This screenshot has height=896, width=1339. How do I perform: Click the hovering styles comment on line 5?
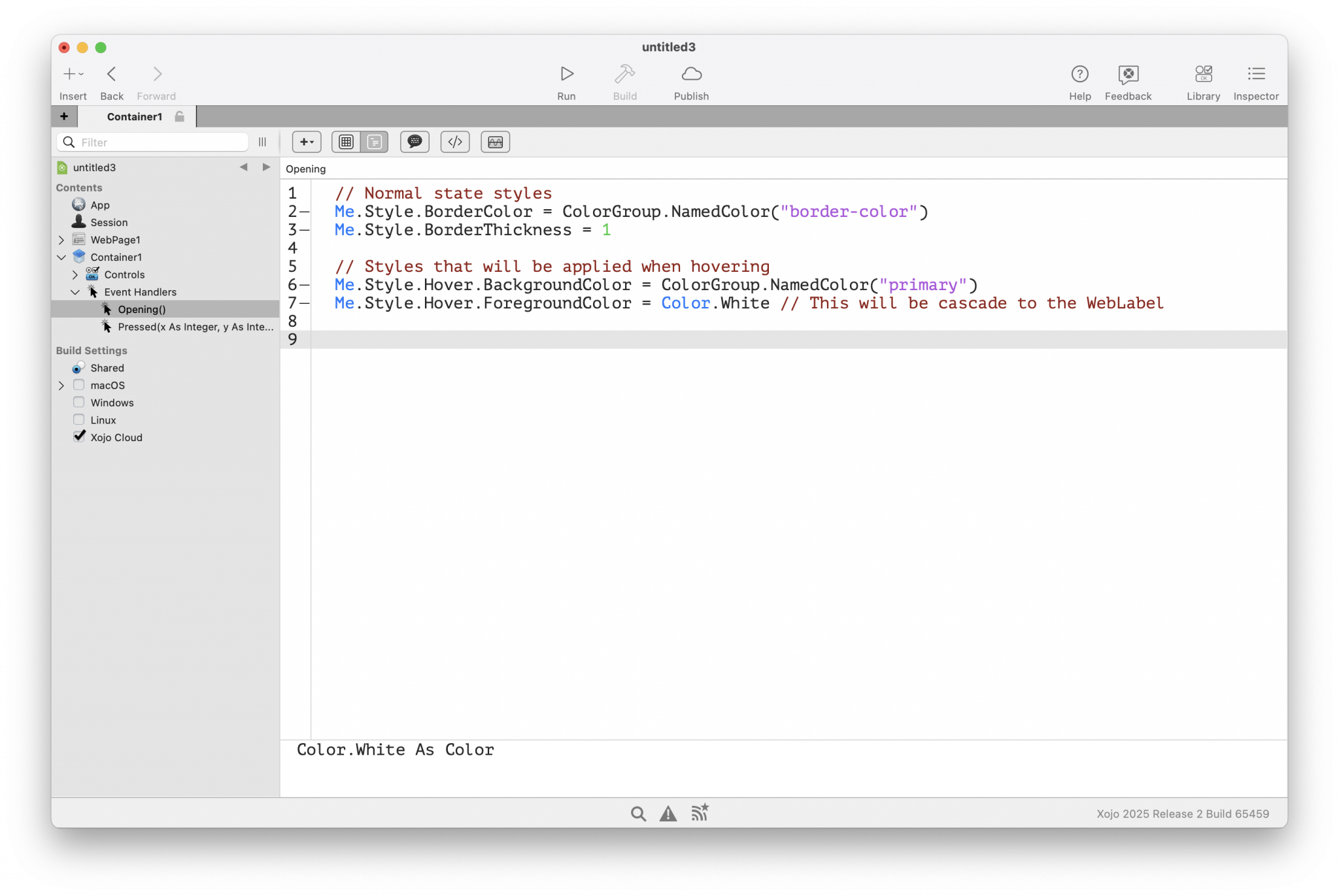(552, 267)
